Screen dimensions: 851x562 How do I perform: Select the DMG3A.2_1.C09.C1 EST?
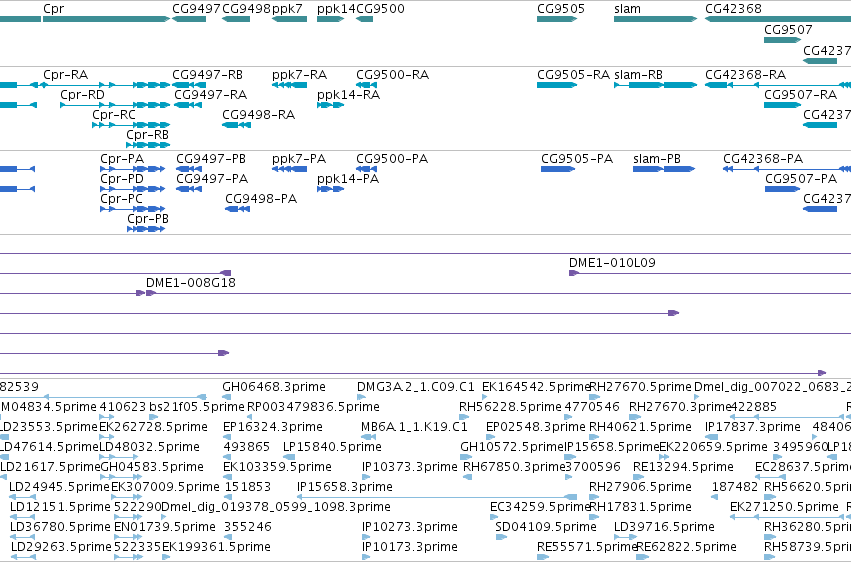tap(361, 398)
